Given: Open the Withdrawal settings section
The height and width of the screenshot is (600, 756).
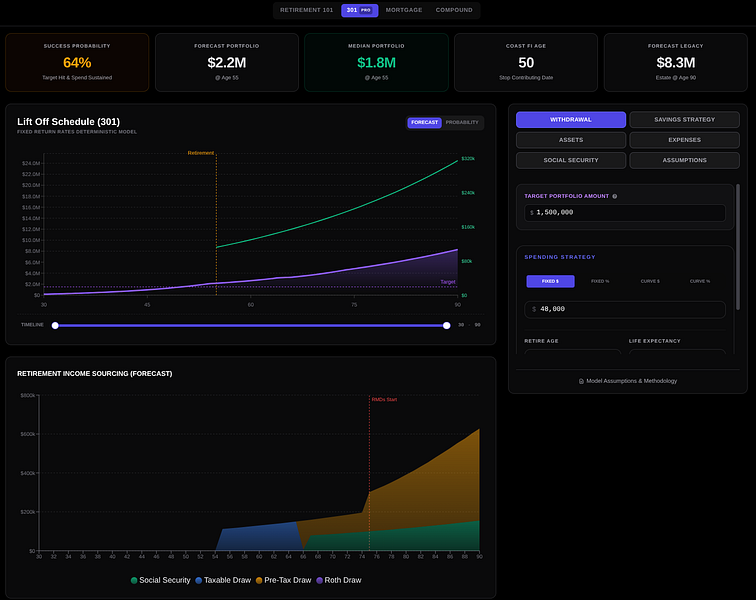Looking at the screenshot, I should tap(571, 120).
